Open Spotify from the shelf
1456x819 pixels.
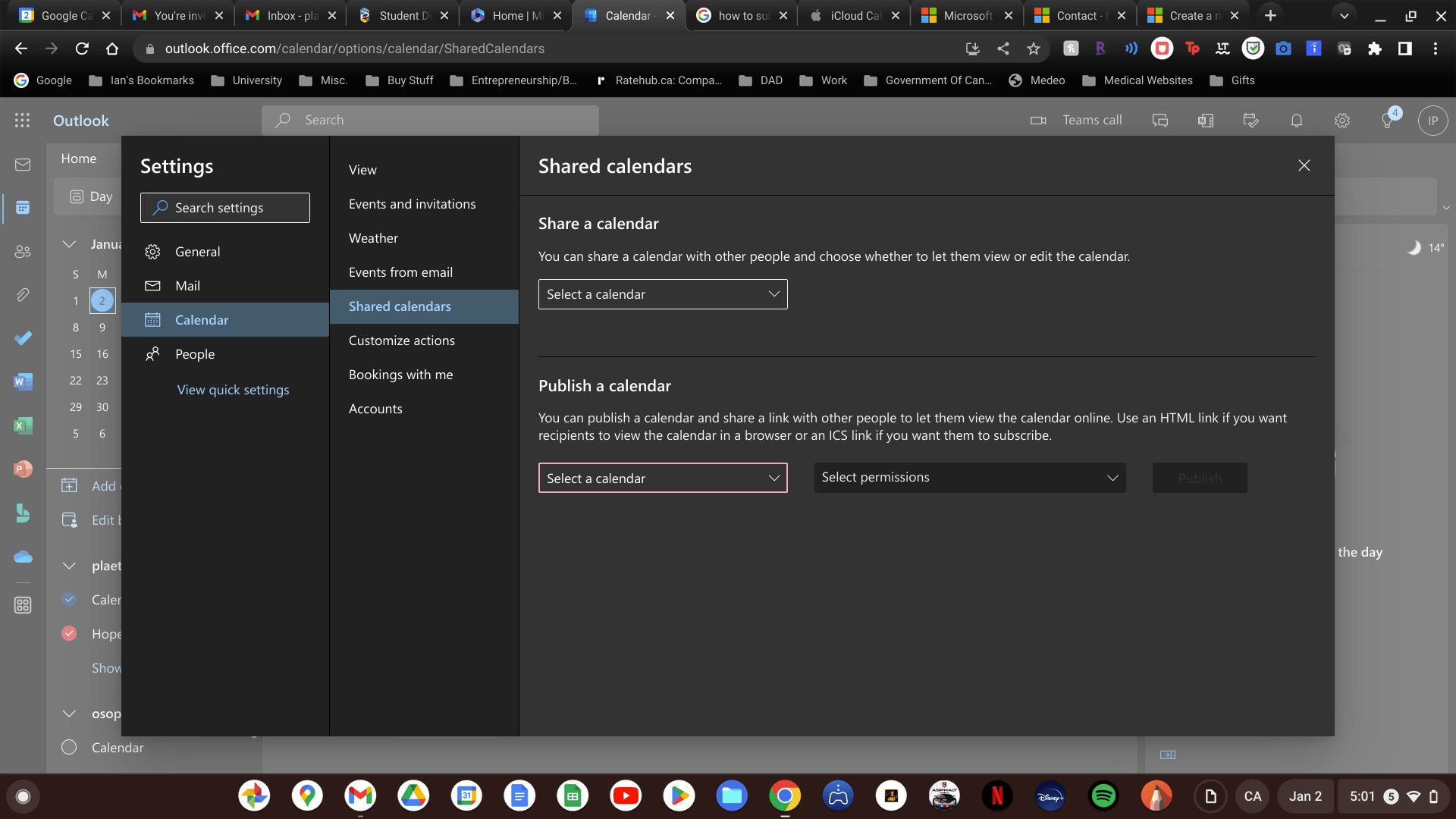coord(1103,796)
